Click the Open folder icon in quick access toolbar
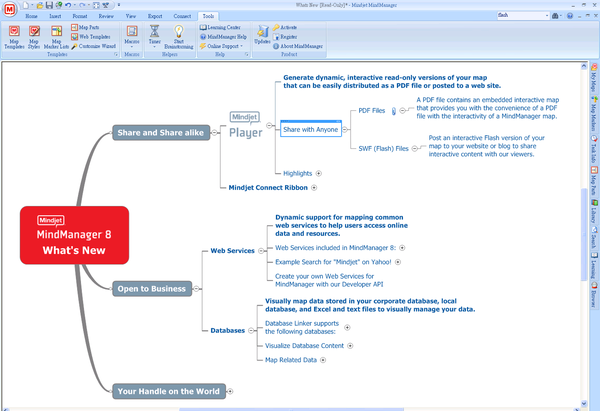This screenshot has width=600, height=411. pos(39,5)
